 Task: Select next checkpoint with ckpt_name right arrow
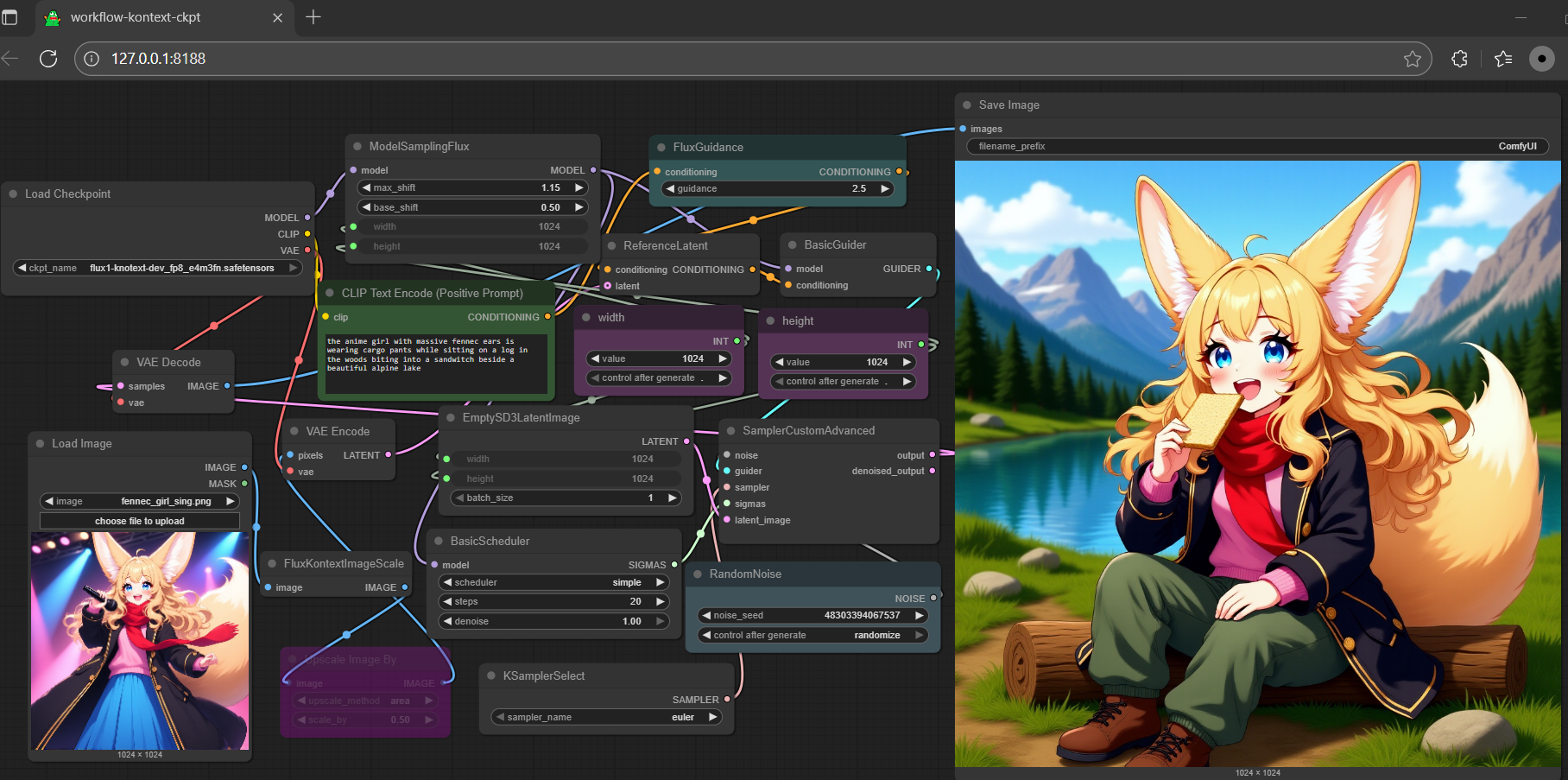click(x=293, y=268)
